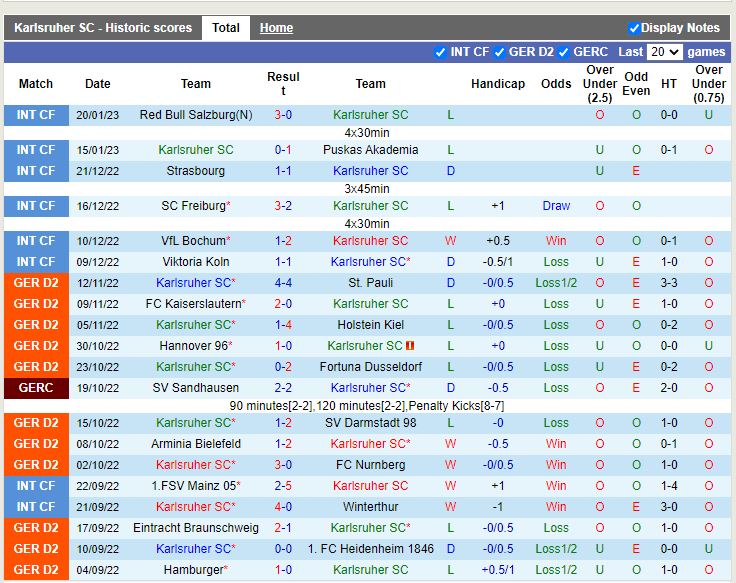Click the Fortuna Dusseldorf team name
Image resolution: width=736 pixels, height=583 pixels.
(370, 367)
